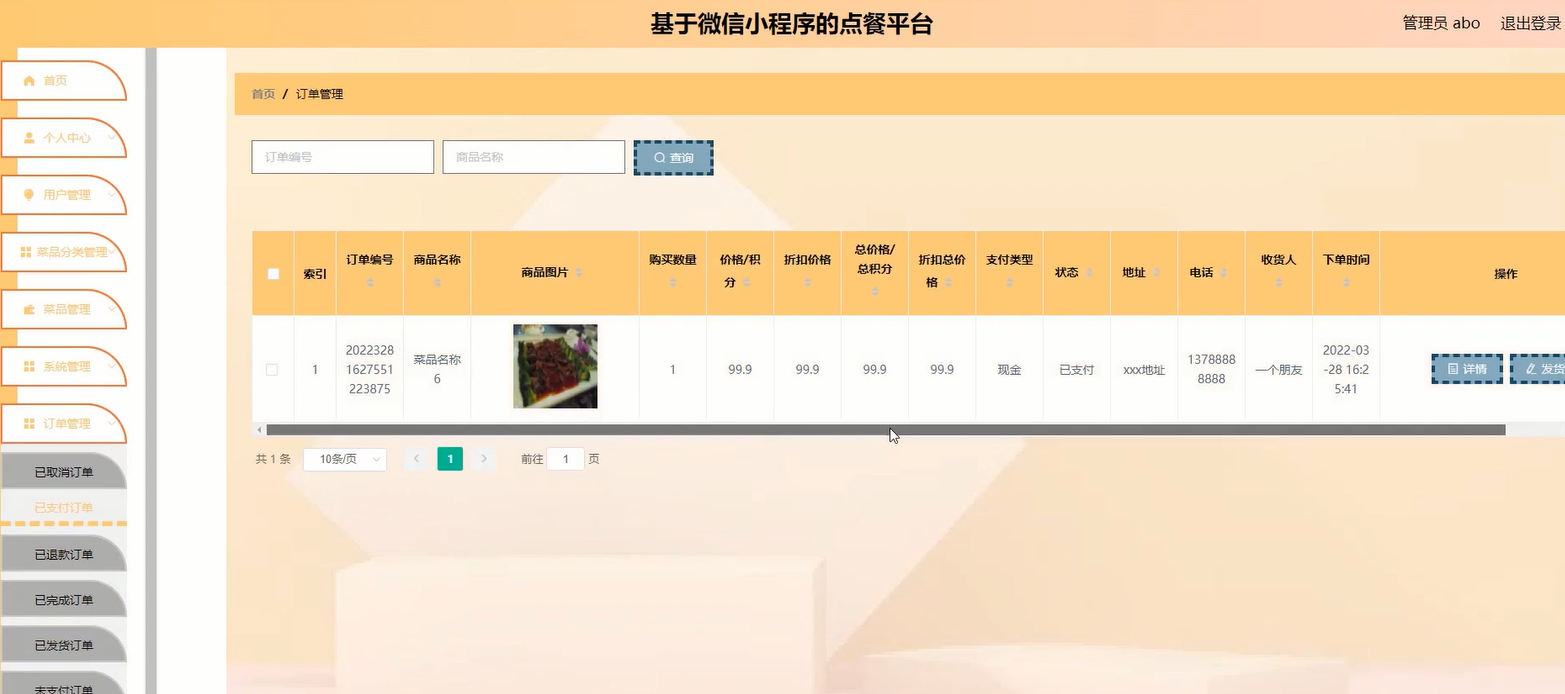Focus the 订单编号 search field
This screenshot has width=1565, height=694.
[342, 157]
